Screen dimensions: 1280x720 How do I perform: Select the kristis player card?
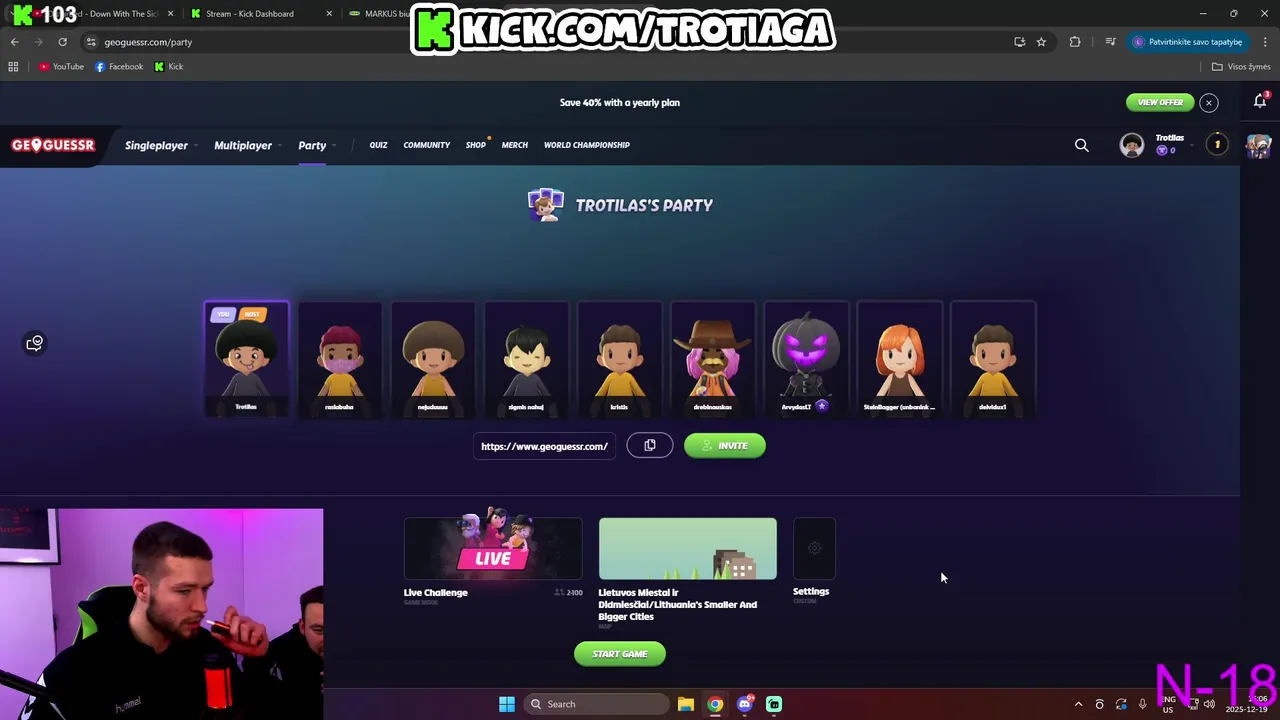pyautogui.click(x=619, y=358)
